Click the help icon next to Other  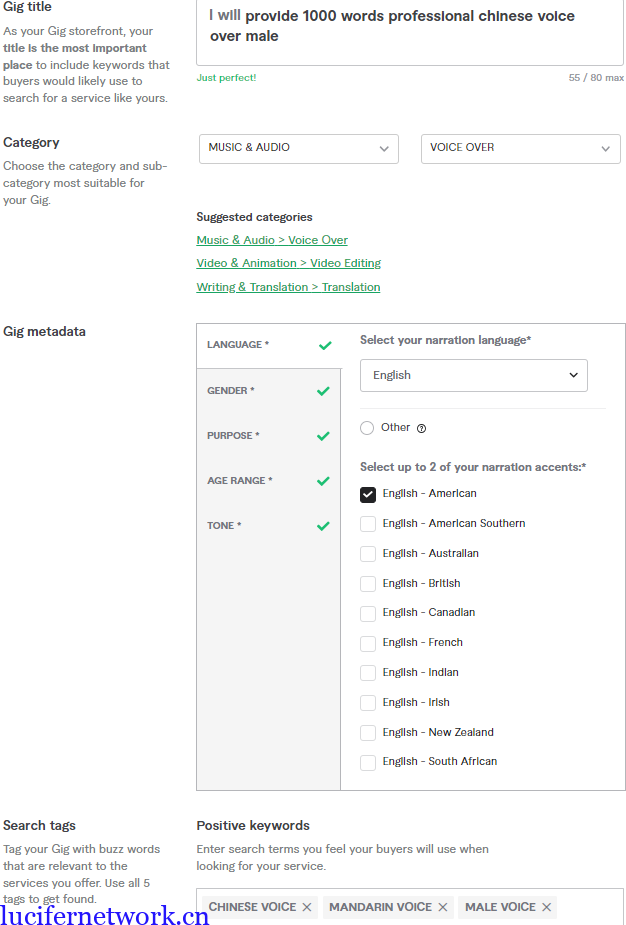(x=421, y=428)
